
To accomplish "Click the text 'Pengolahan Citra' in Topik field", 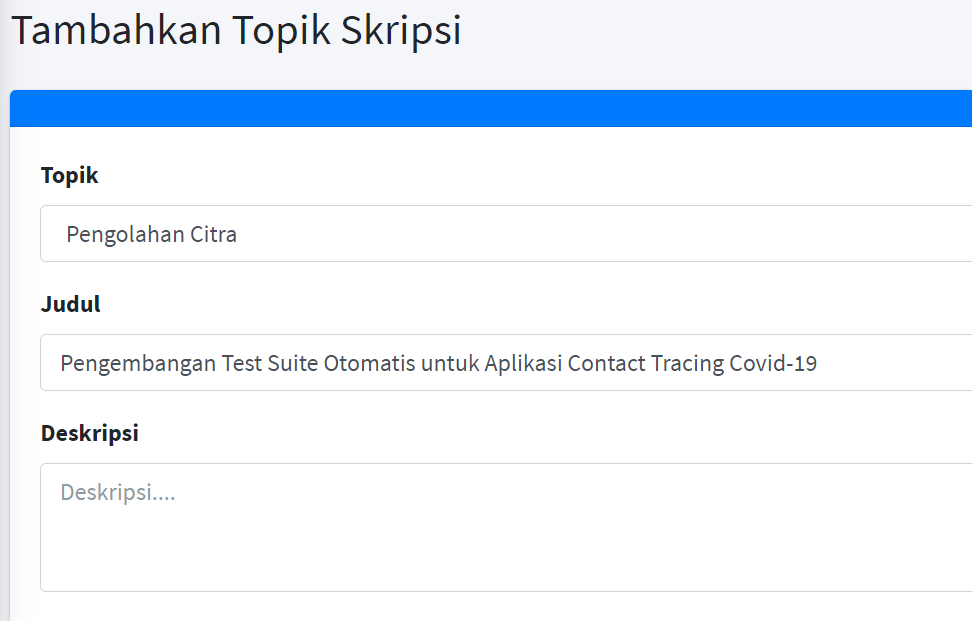I will click(x=151, y=233).
